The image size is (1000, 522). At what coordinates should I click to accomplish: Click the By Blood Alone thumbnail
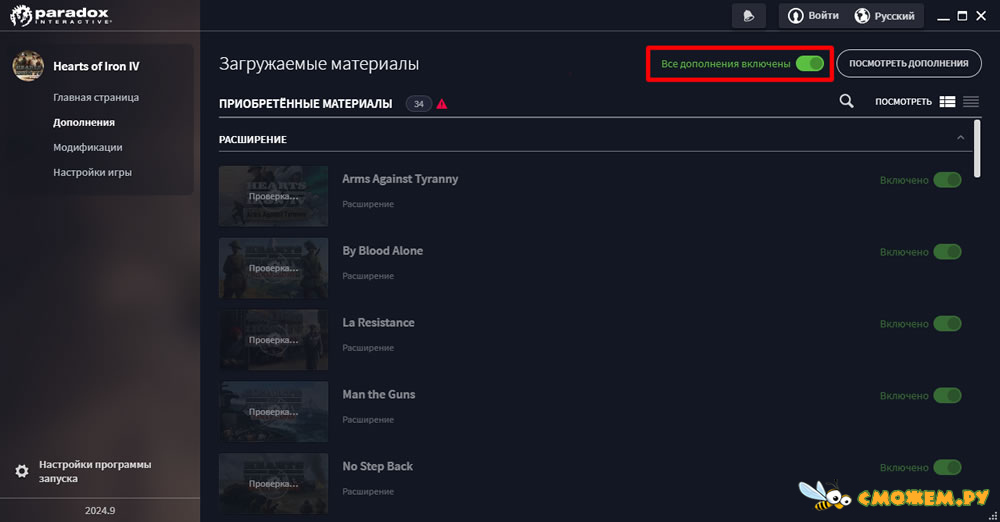click(273, 268)
